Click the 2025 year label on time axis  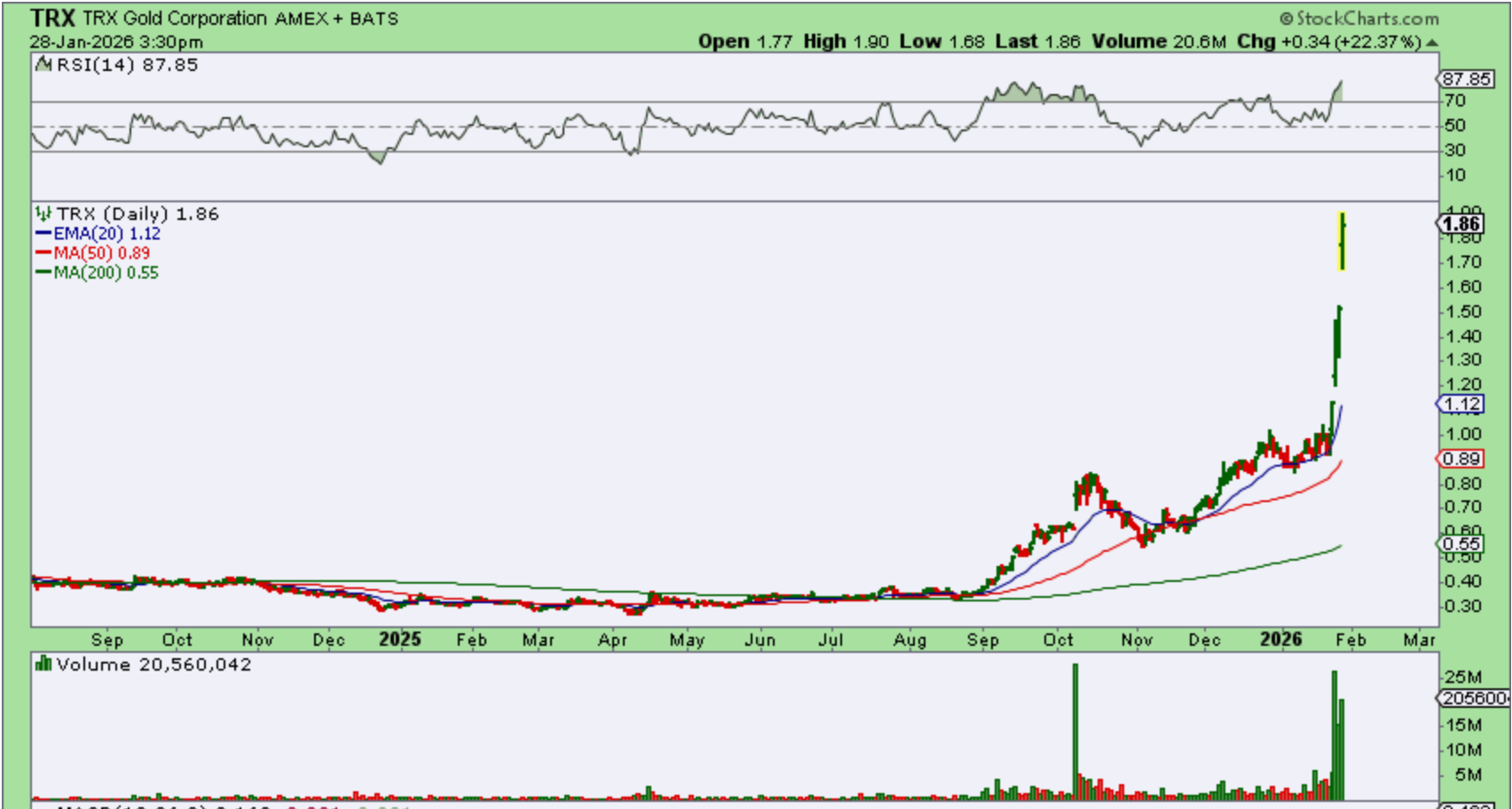pos(400,640)
